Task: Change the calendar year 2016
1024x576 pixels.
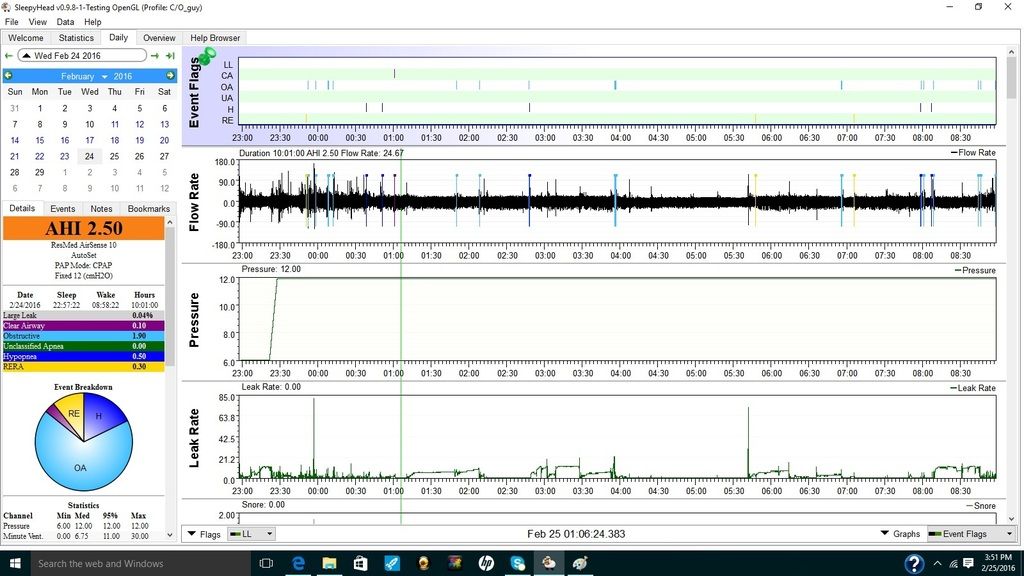Action: point(123,76)
